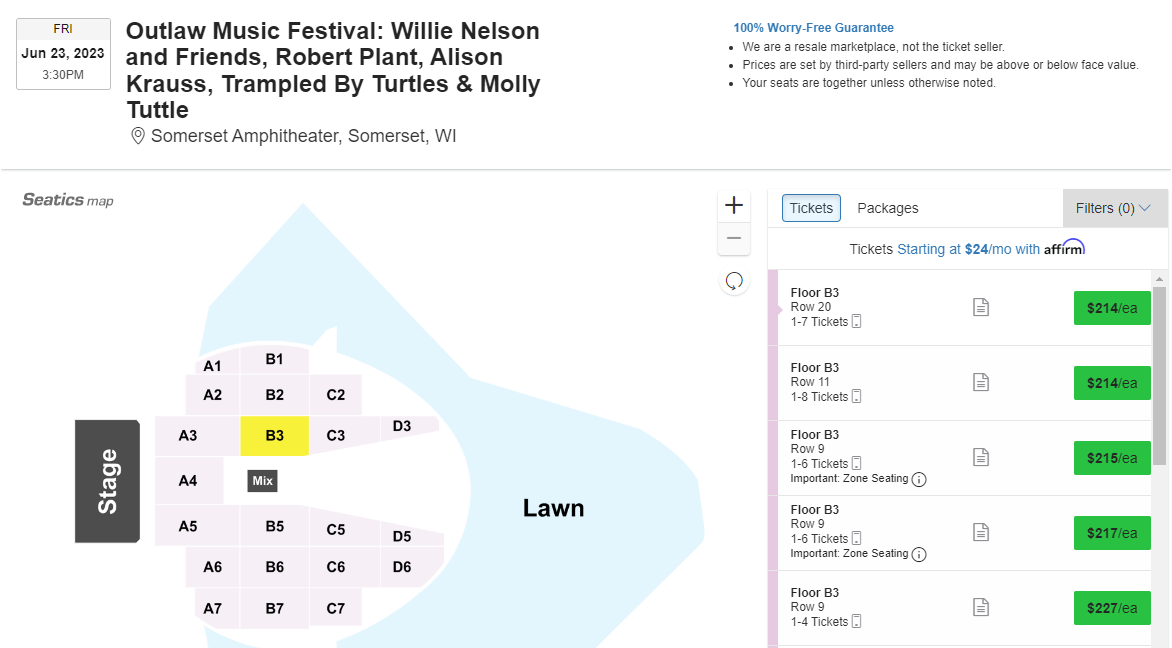Image resolution: width=1172 pixels, height=648 pixels.
Task: Open the note icon for the Row 11 listing
Action: click(x=981, y=382)
